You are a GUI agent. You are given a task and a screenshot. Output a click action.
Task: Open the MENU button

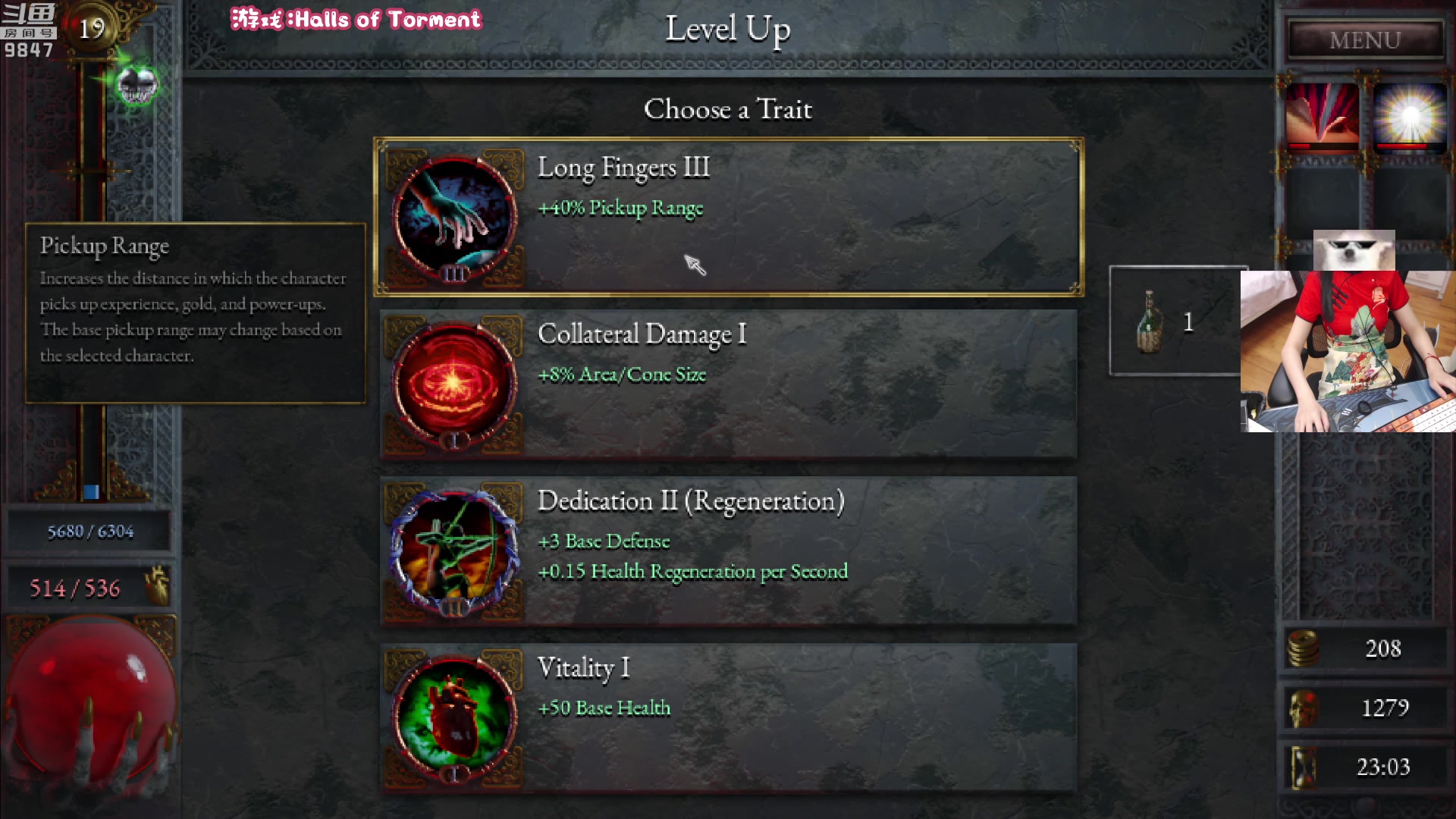point(1365,39)
